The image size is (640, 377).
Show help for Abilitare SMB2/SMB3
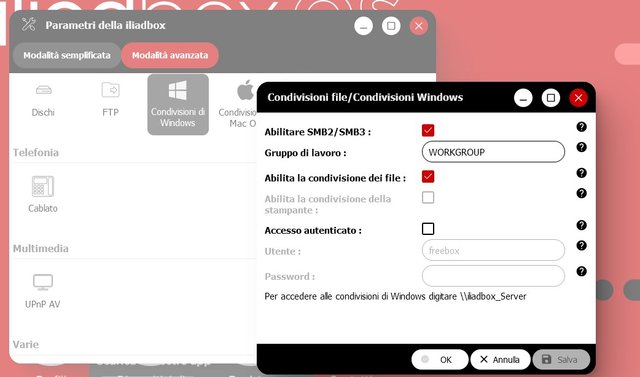pyautogui.click(x=581, y=127)
